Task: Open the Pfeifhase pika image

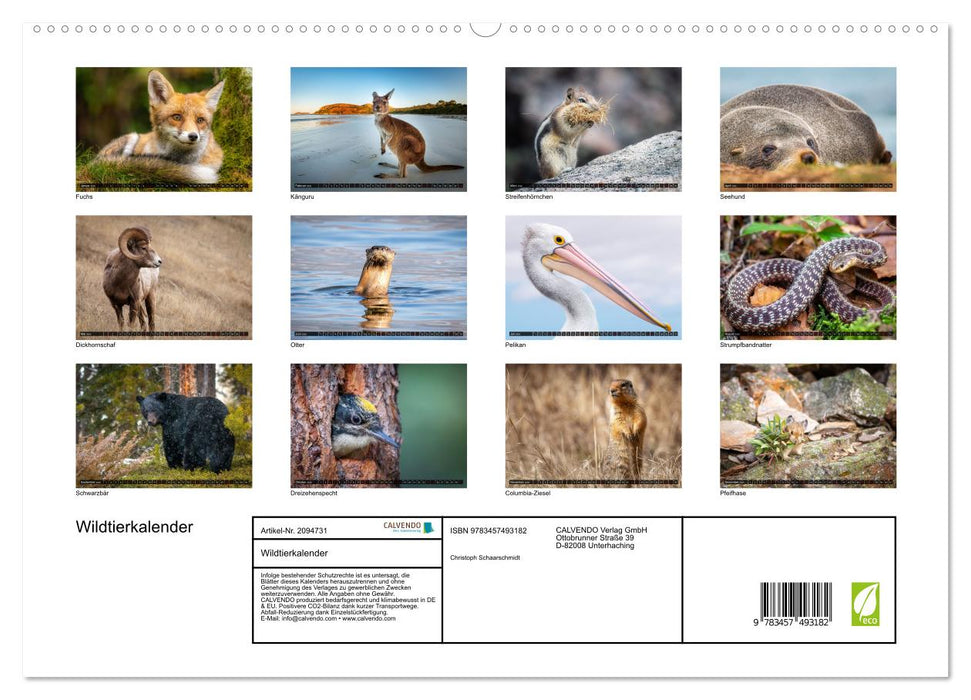Action: click(806, 423)
